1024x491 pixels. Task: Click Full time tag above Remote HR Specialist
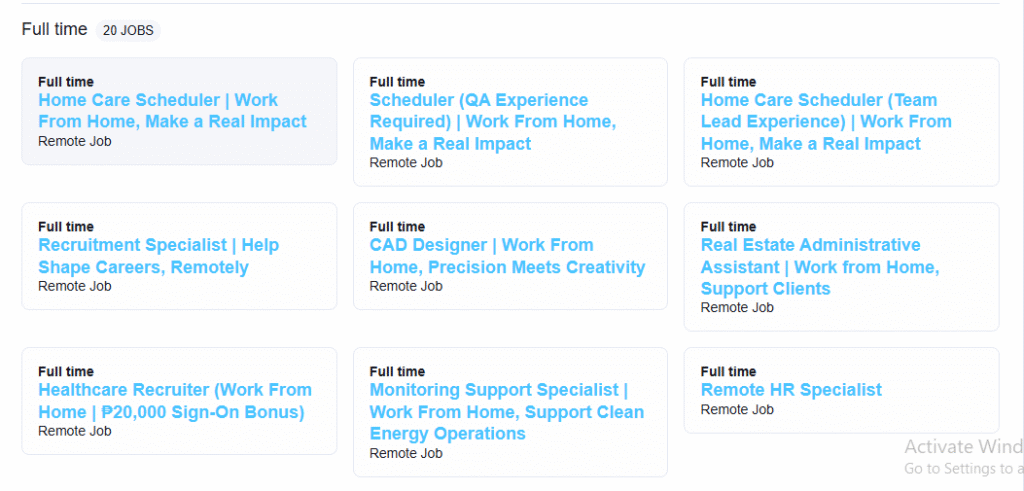pyautogui.click(x=728, y=371)
